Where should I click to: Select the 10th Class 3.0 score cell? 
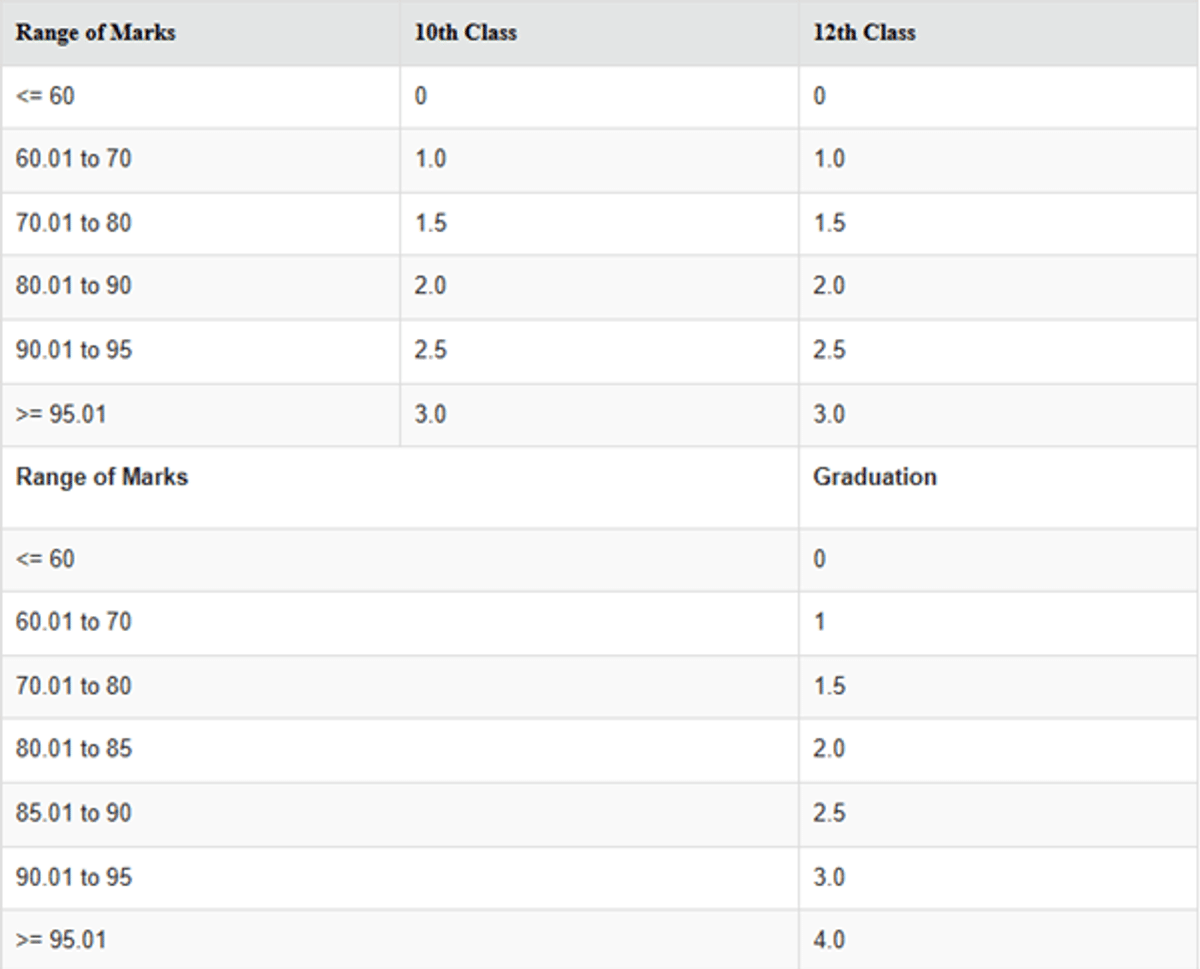430,414
